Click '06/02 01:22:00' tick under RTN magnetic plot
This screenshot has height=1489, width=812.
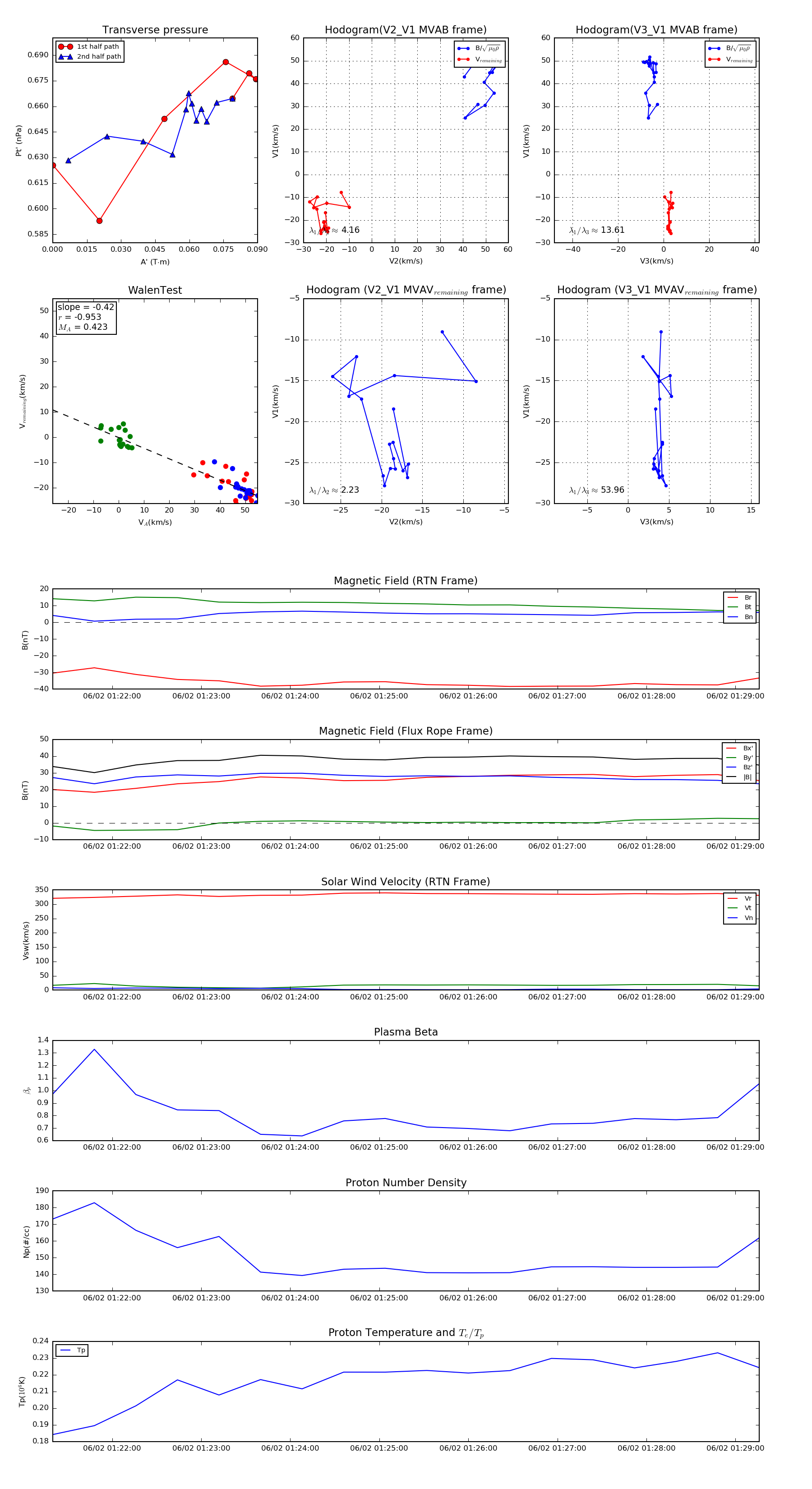tap(111, 696)
